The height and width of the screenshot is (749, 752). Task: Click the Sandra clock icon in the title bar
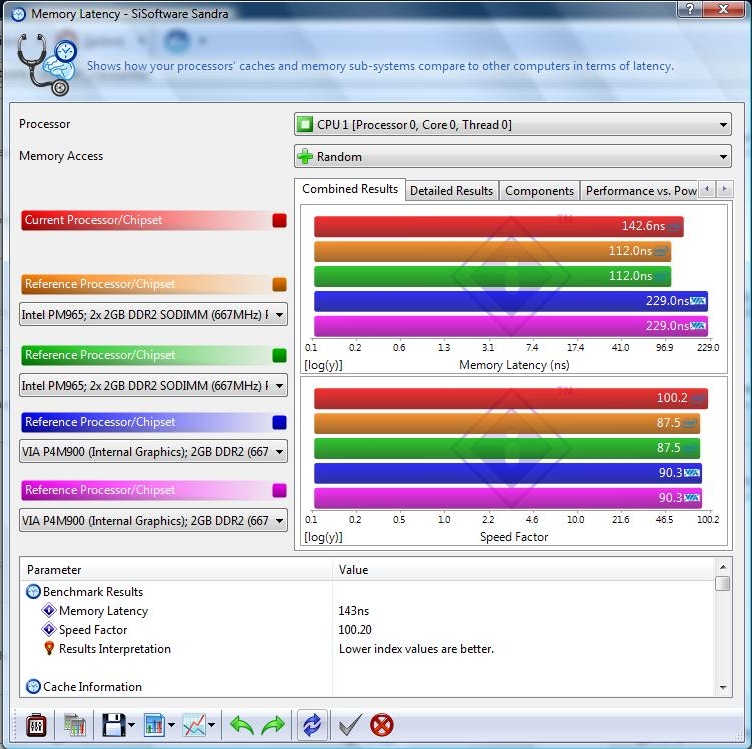pos(18,14)
